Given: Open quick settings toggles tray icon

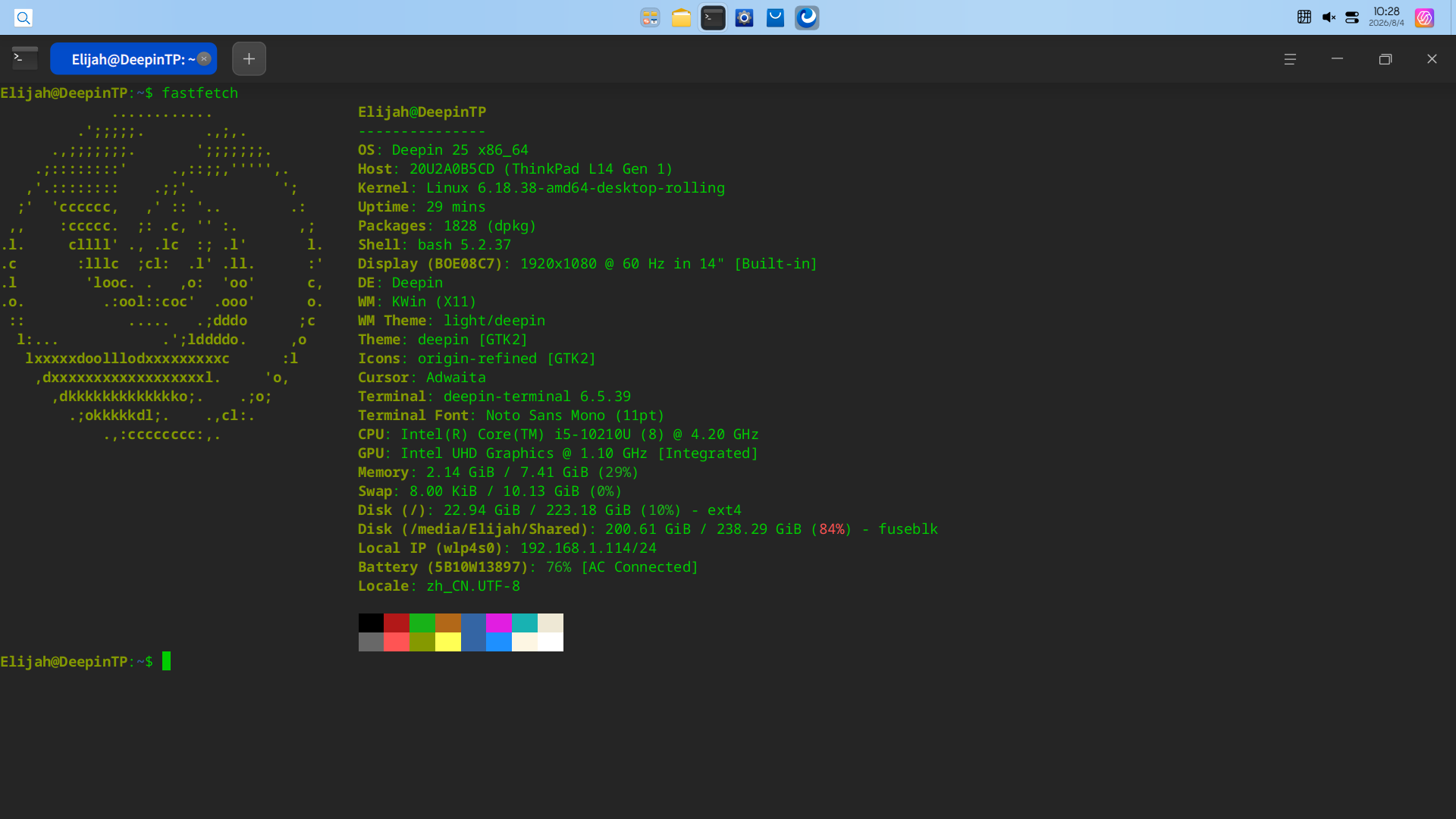Looking at the screenshot, I should [x=1352, y=17].
